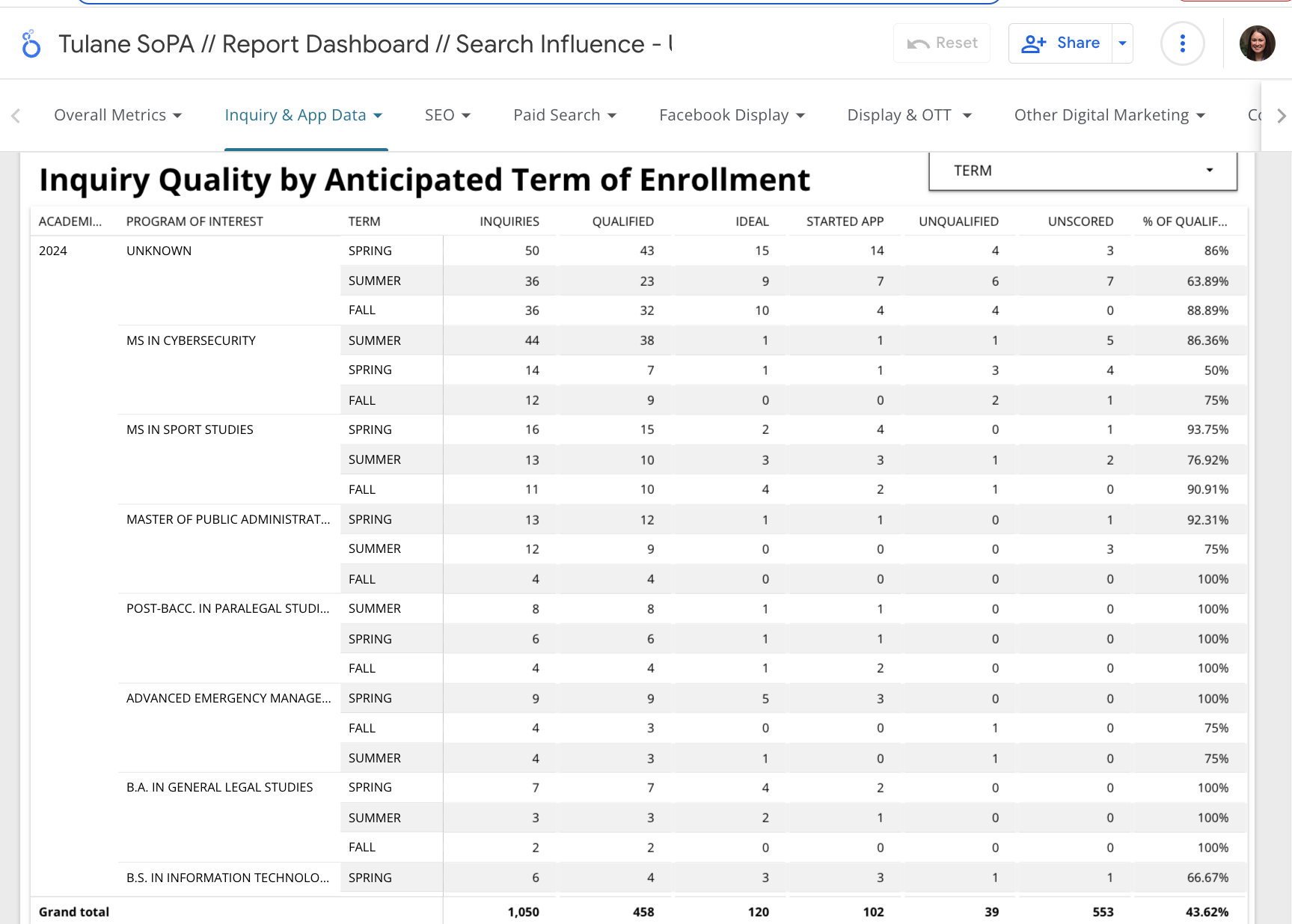This screenshot has width=1292, height=924.
Task: Click the ACADEMI... column header
Action: pyautogui.click(x=70, y=221)
